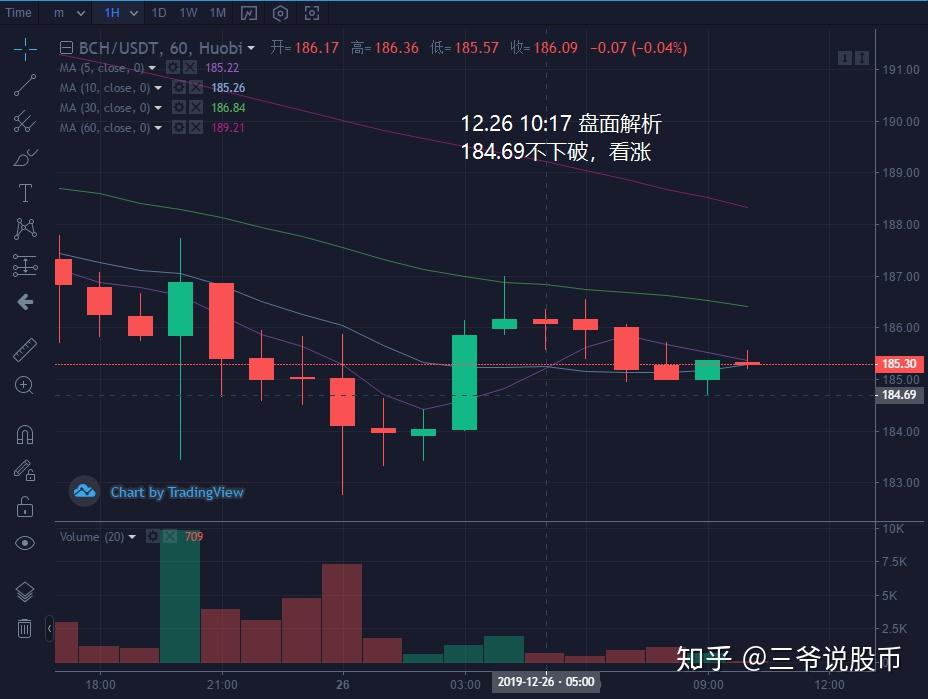The height and width of the screenshot is (699, 928).
Task: Open MA (30, close, 0) dropdown arrow
Action: pos(158,108)
